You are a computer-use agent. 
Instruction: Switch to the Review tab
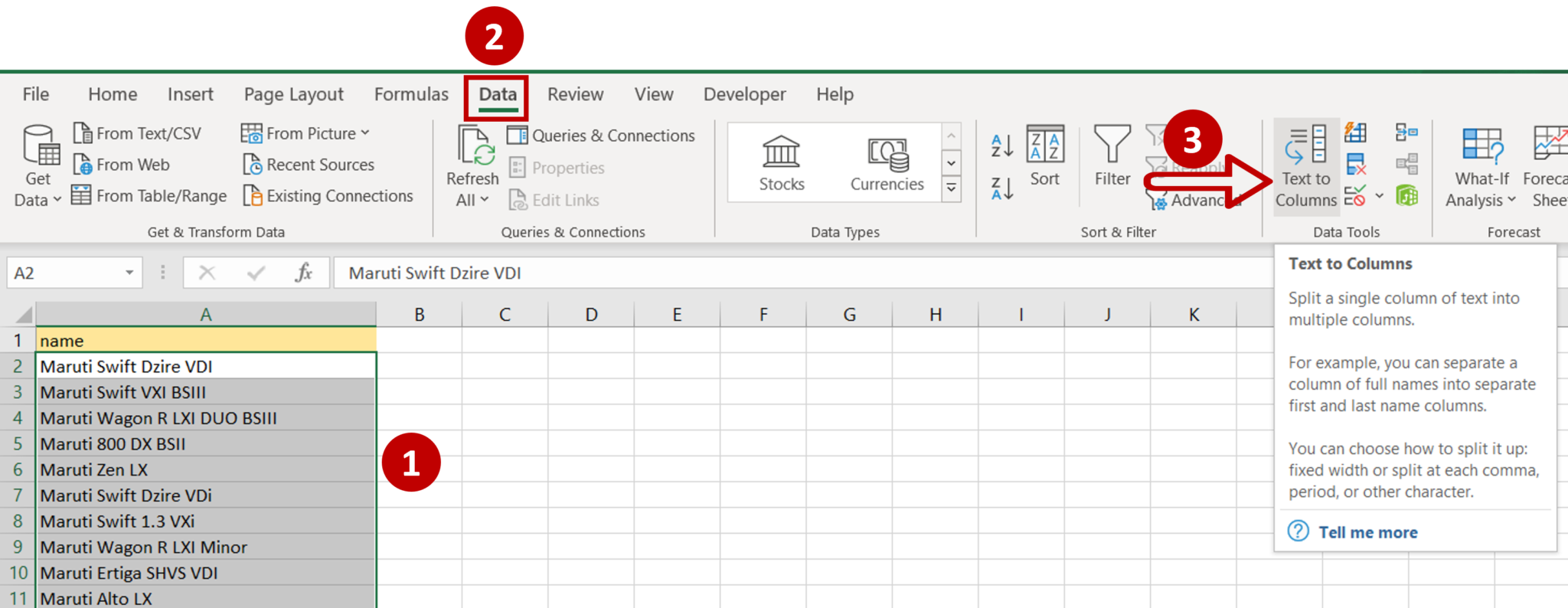(575, 94)
